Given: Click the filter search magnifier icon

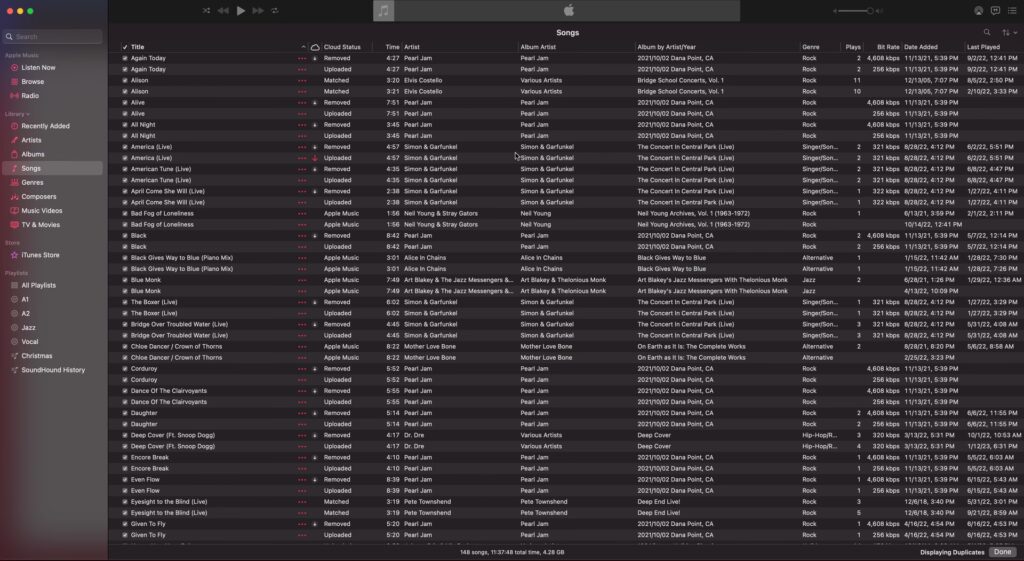Looking at the screenshot, I should click(987, 33).
